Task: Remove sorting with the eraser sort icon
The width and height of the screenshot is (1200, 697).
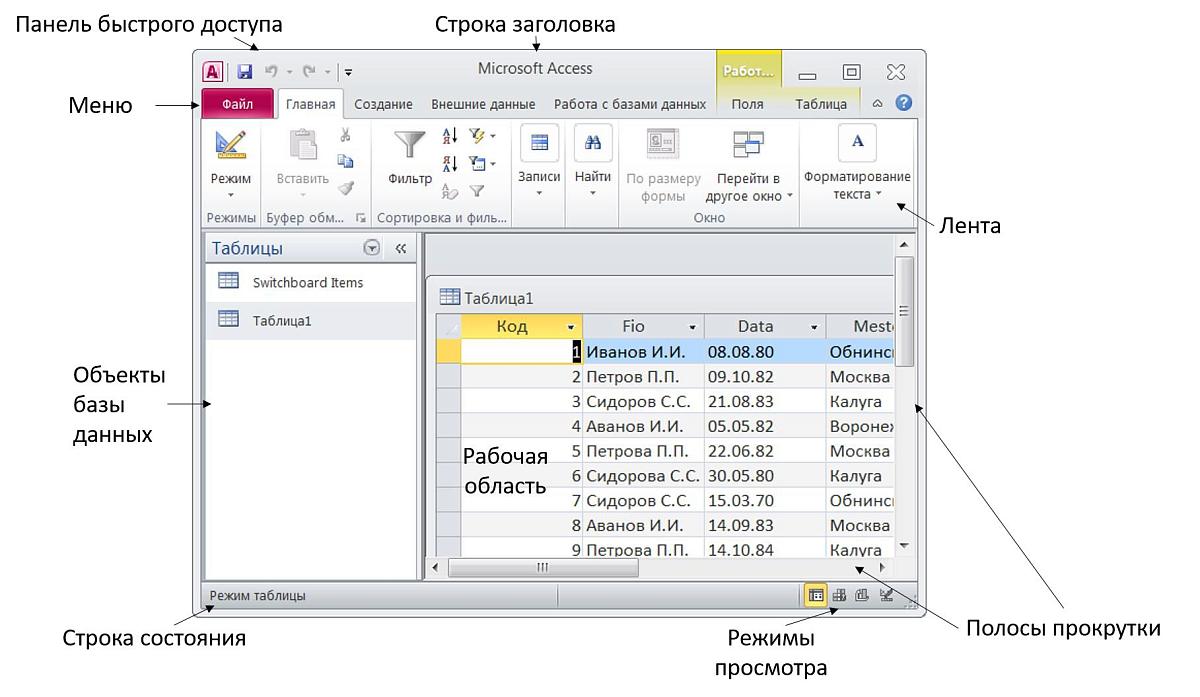Action: (x=450, y=192)
